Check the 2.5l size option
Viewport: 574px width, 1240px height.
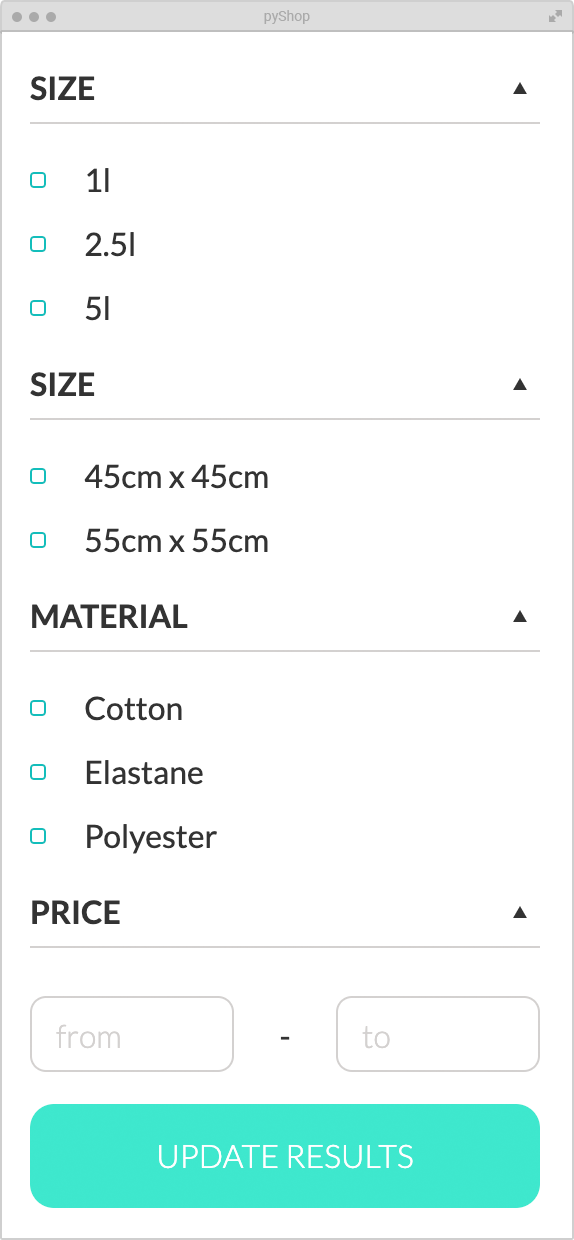(x=38, y=244)
